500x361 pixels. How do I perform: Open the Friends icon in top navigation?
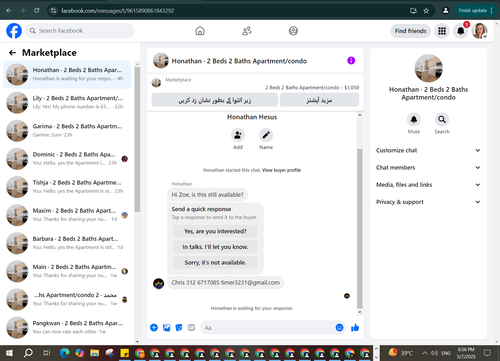coord(247,31)
